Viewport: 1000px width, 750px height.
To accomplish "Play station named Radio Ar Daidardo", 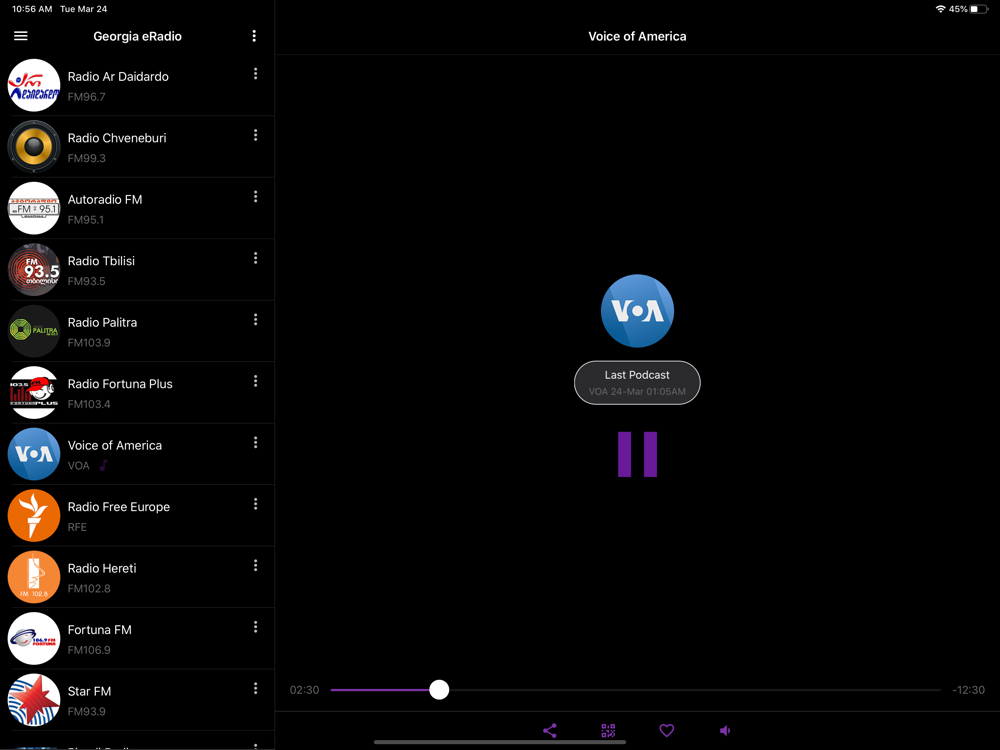I will [x=118, y=77].
